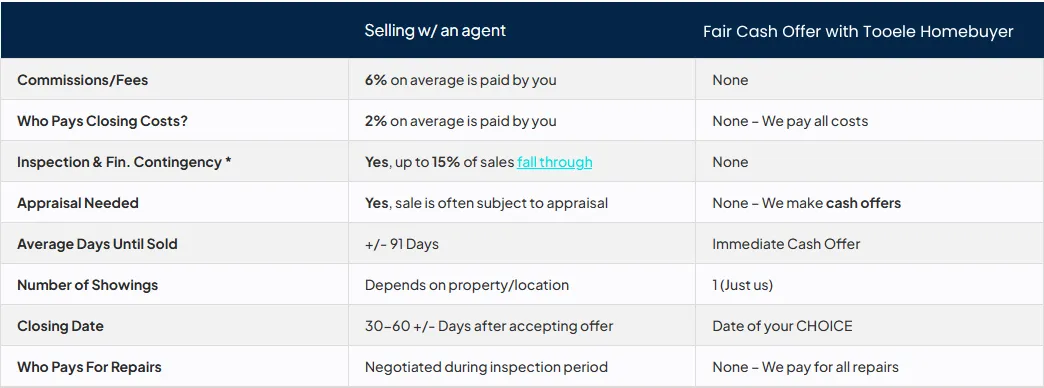Click the "Commissions/Fees" row label
This screenshot has height=388, width=1044.
click(83, 80)
